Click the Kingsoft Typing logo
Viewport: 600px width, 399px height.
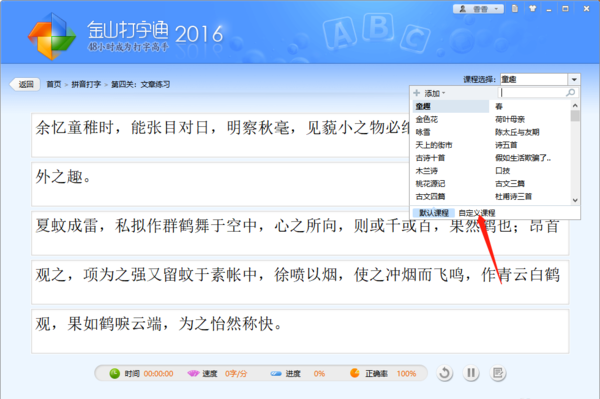(52, 36)
